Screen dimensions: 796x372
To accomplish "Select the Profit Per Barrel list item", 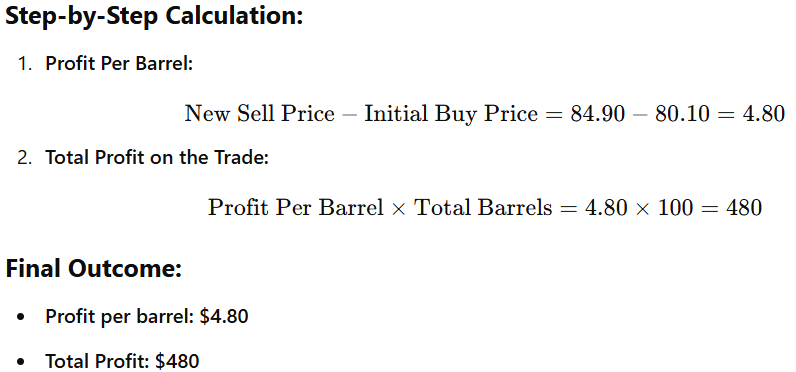I will tap(119, 63).
